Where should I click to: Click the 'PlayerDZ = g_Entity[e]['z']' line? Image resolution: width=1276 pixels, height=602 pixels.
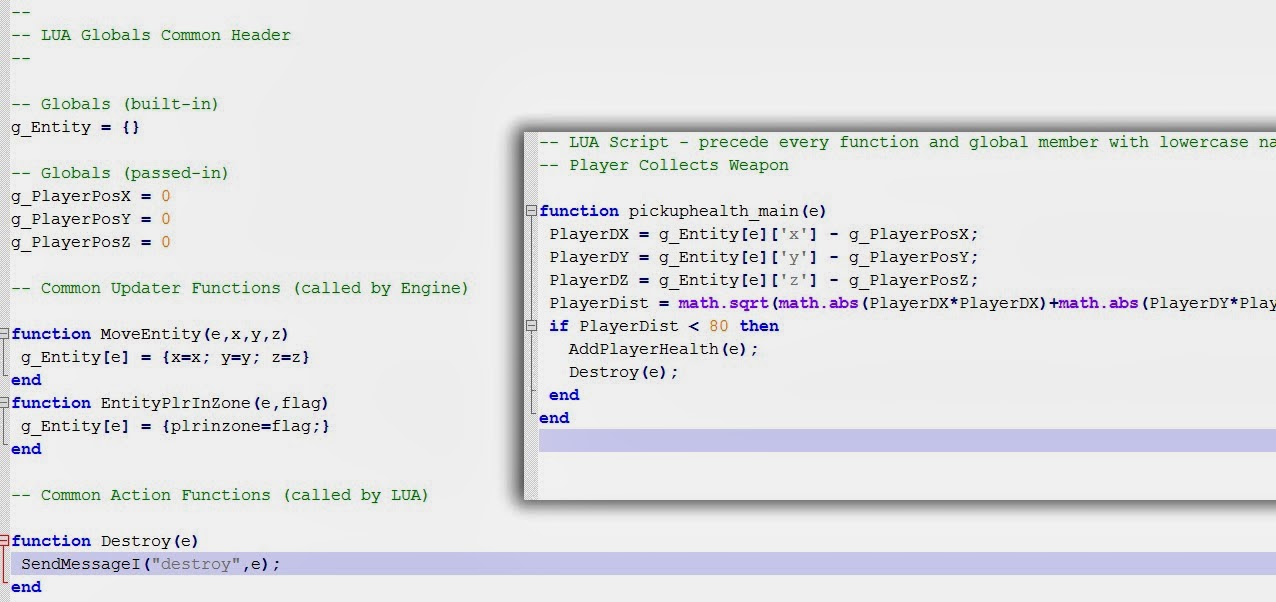coord(764,280)
